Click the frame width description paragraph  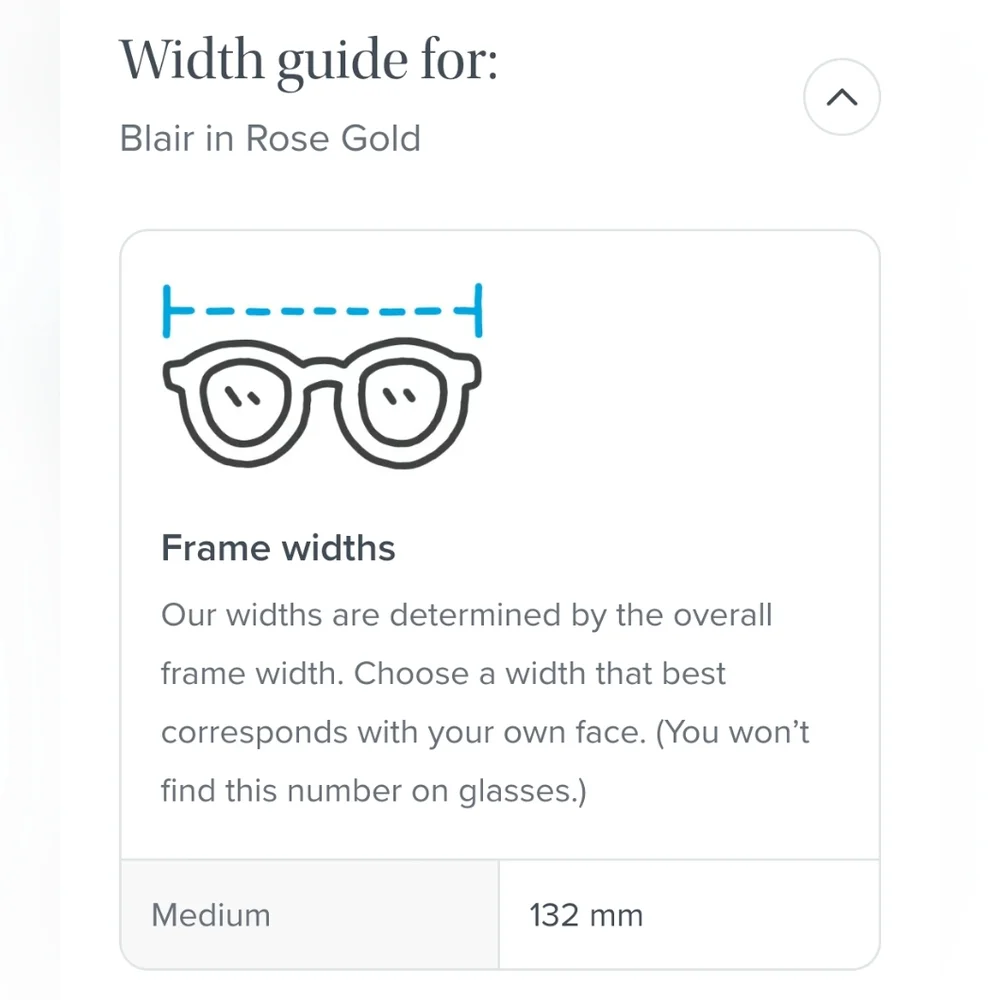pos(483,702)
